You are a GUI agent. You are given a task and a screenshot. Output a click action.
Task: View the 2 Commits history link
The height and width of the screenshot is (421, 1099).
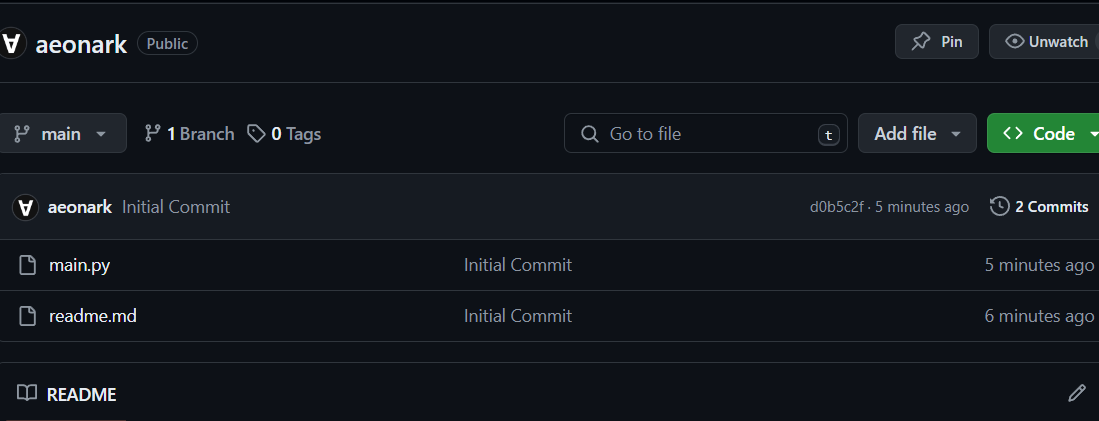[x=1051, y=207]
